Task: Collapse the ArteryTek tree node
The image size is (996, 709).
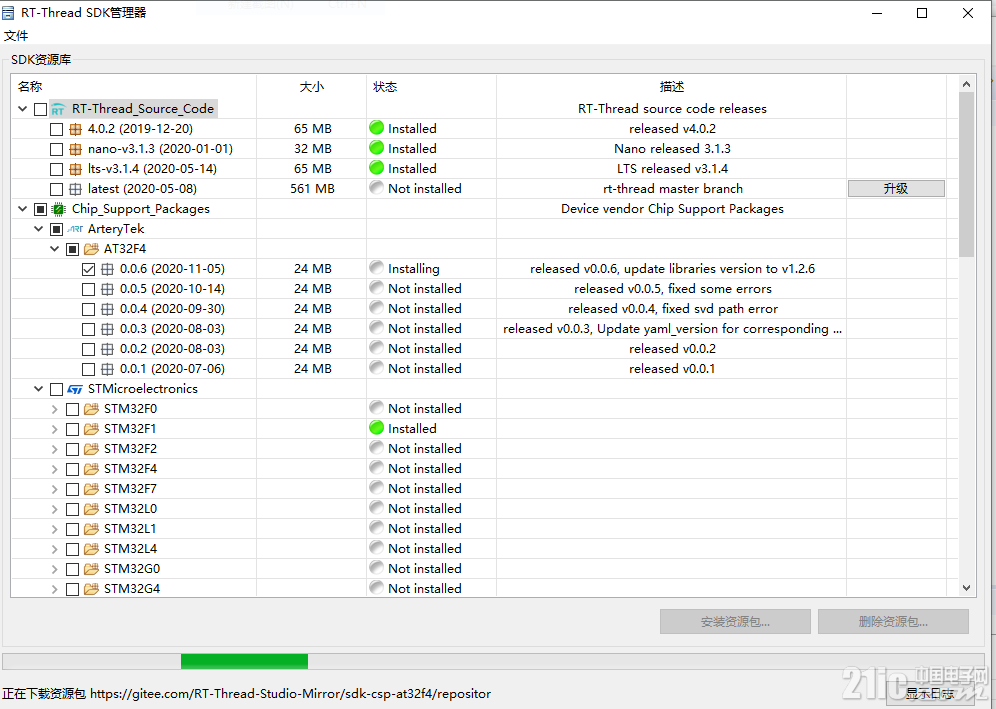Action: (39, 229)
